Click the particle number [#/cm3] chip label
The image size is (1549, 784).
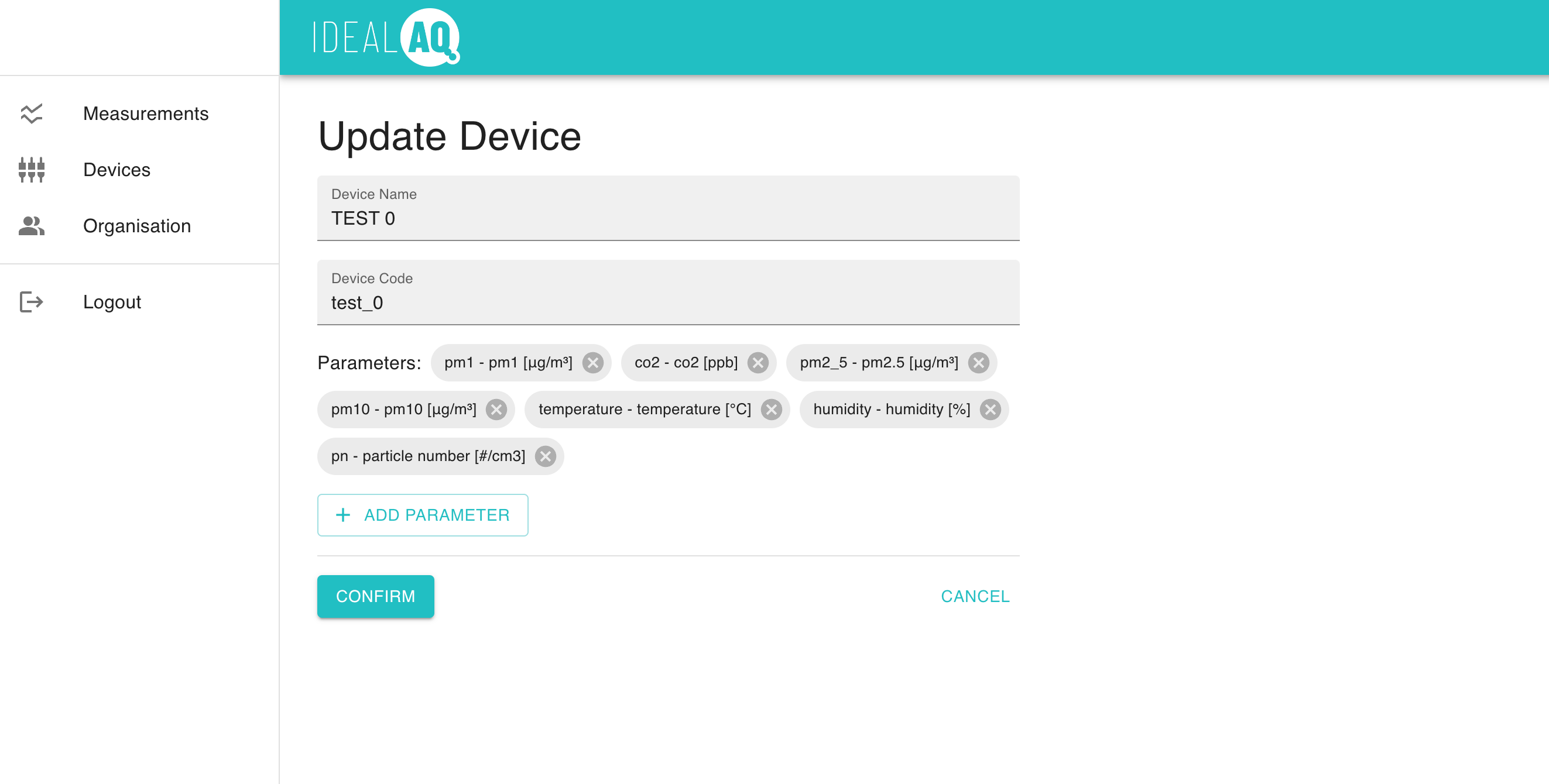click(x=428, y=456)
